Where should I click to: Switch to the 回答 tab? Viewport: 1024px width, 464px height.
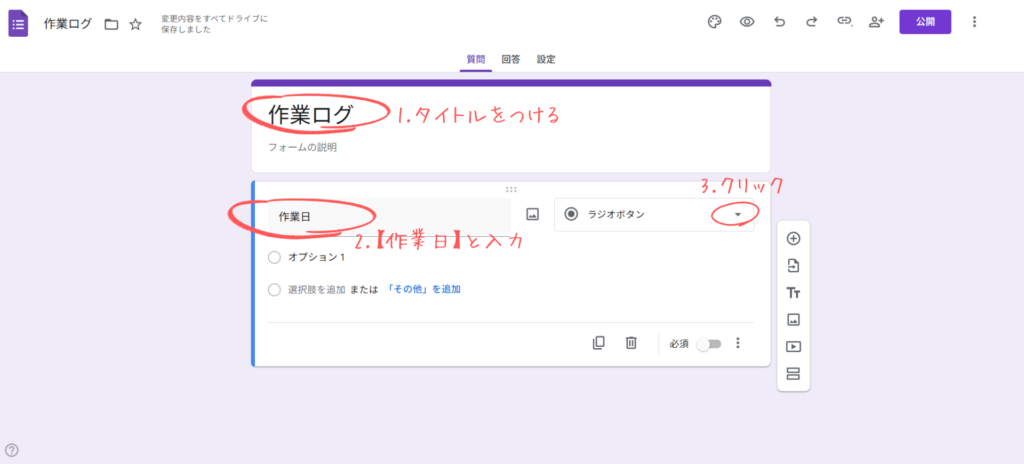point(511,59)
